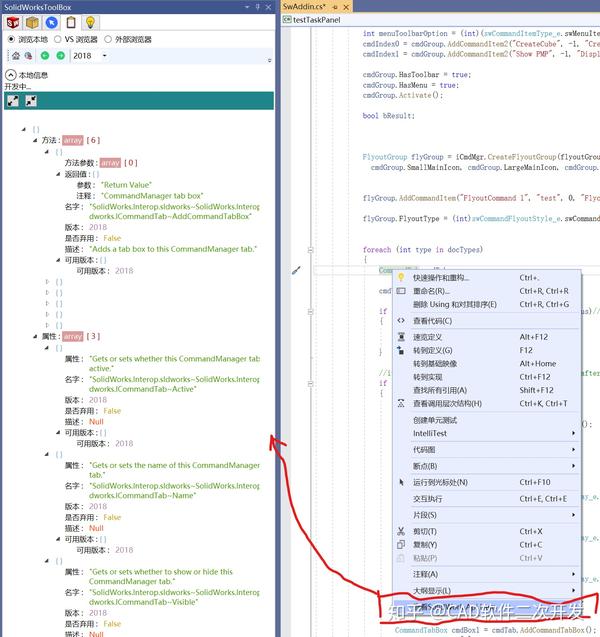Open the blue cursor arrow tab
The image size is (600, 637).
52,23
